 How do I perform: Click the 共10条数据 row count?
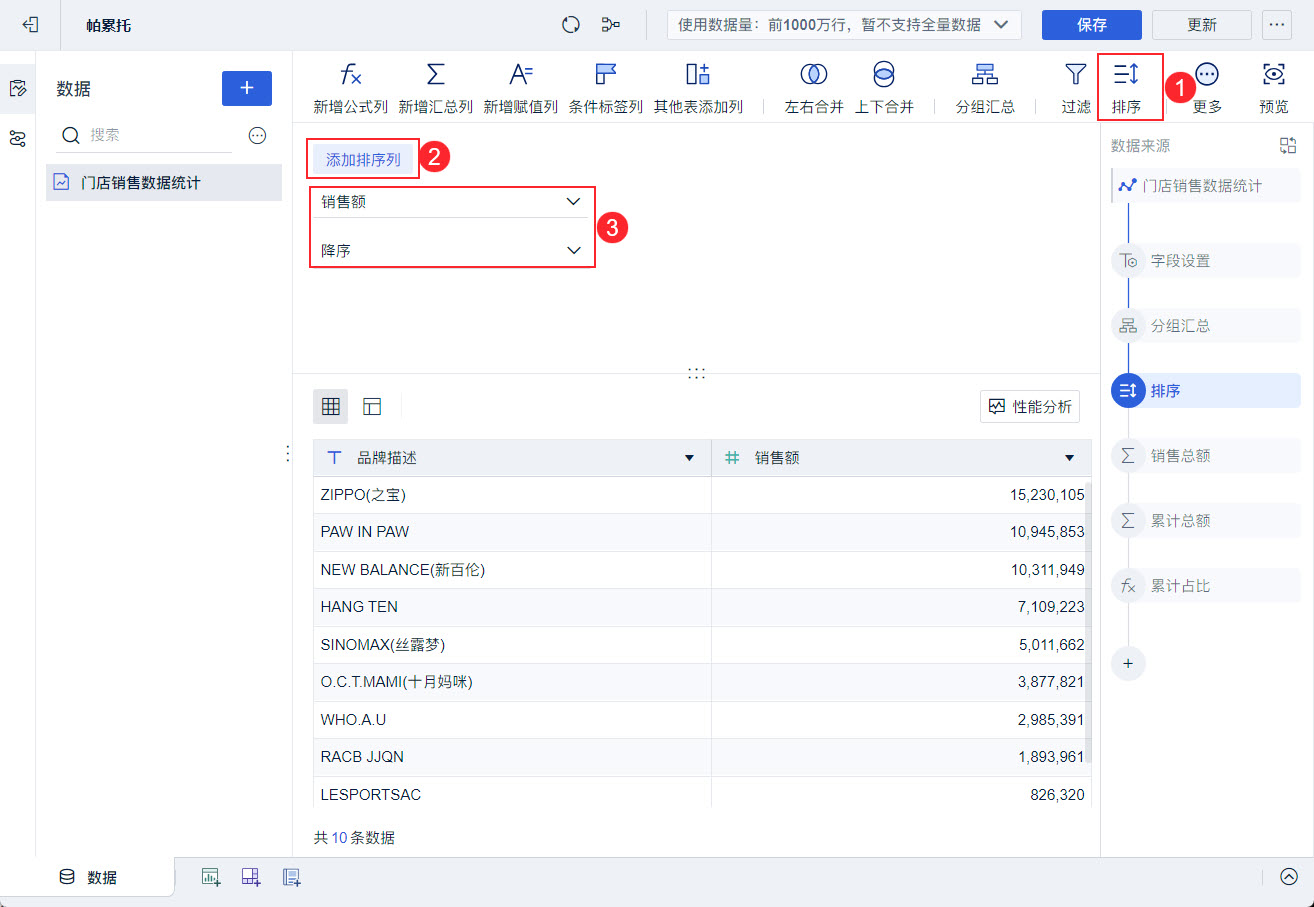[354, 838]
